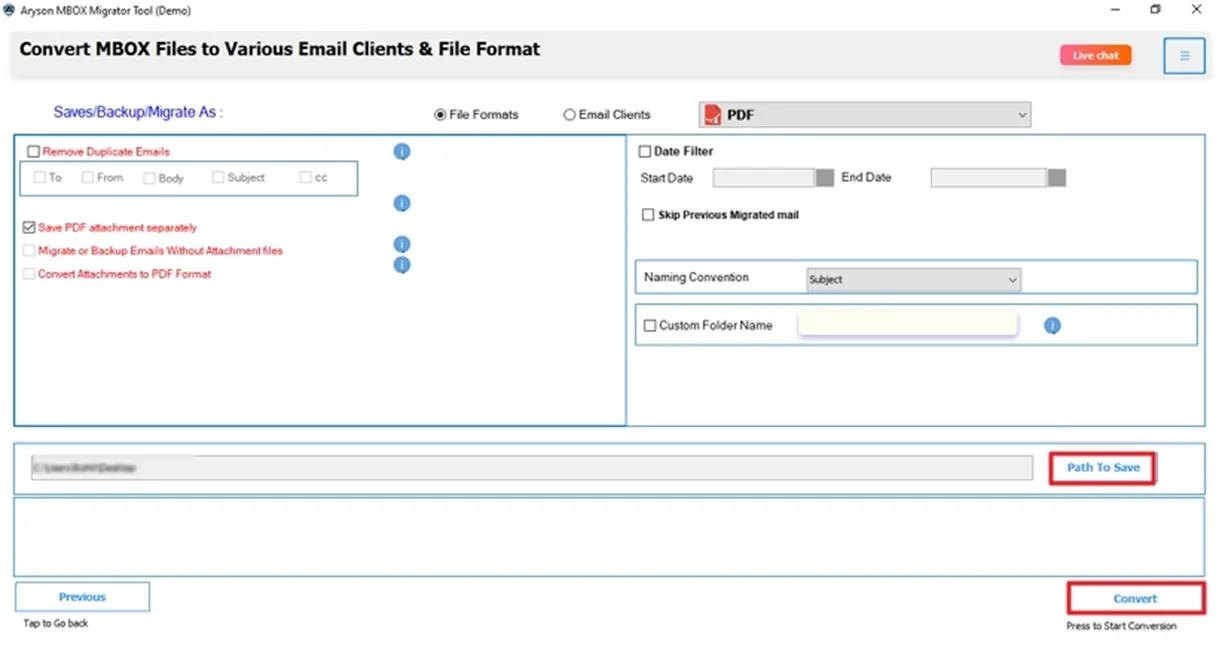The image size is (1219, 650).
Task: Click the 'Start Date' label text
Action: [667, 178]
